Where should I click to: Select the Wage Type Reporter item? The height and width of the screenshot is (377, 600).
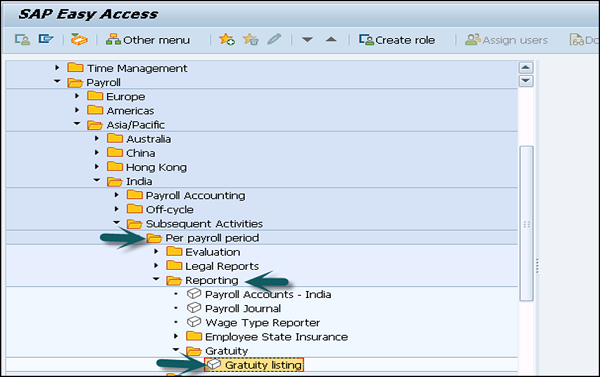click(253, 322)
